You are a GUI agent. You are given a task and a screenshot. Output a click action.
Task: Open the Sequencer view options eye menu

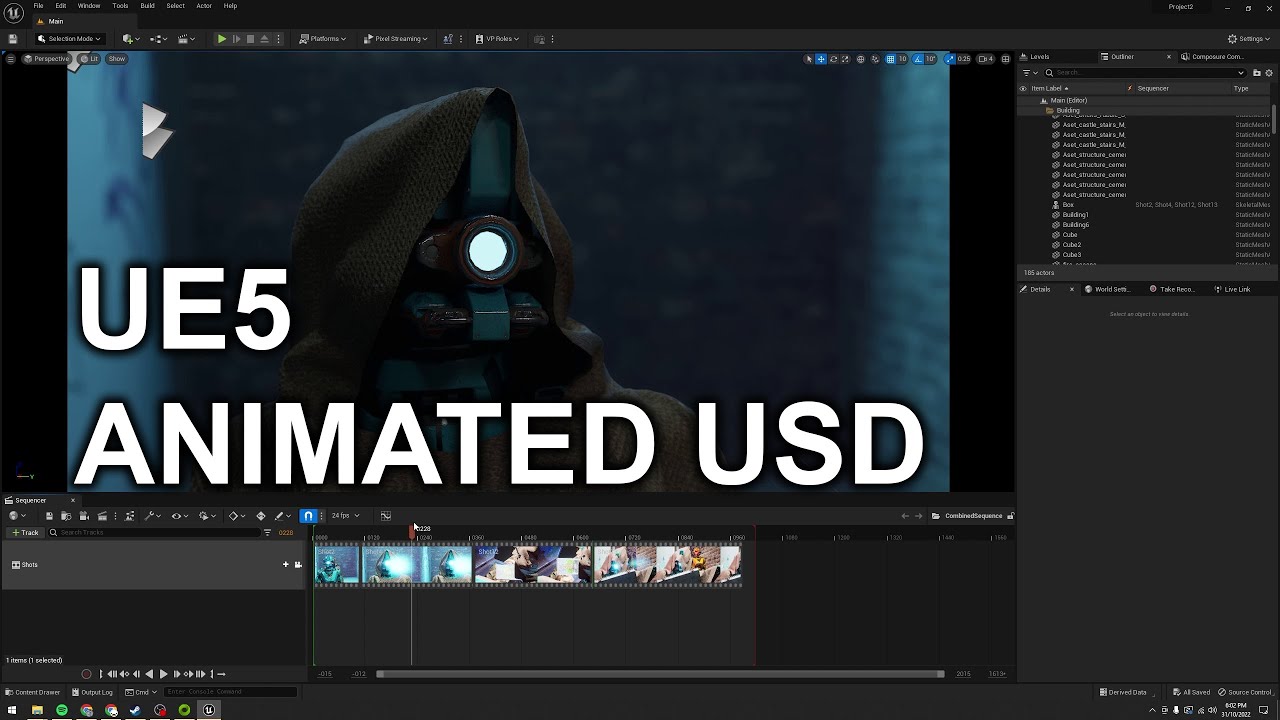pyautogui.click(x=179, y=516)
